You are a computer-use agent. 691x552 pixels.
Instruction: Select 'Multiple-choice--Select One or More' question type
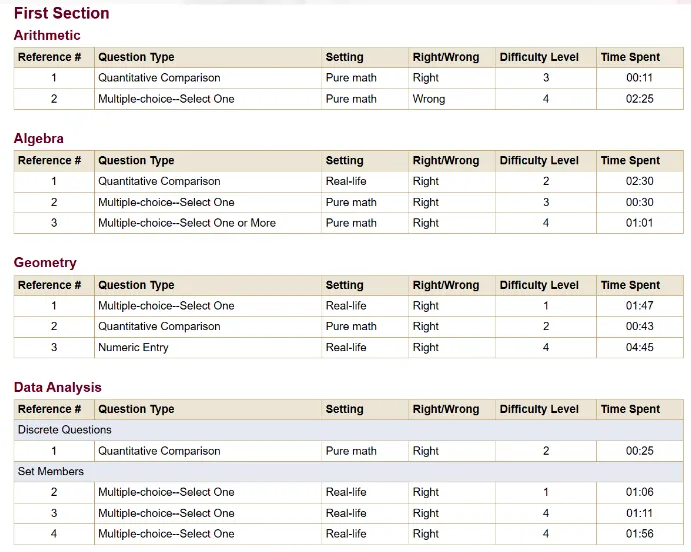187,223
